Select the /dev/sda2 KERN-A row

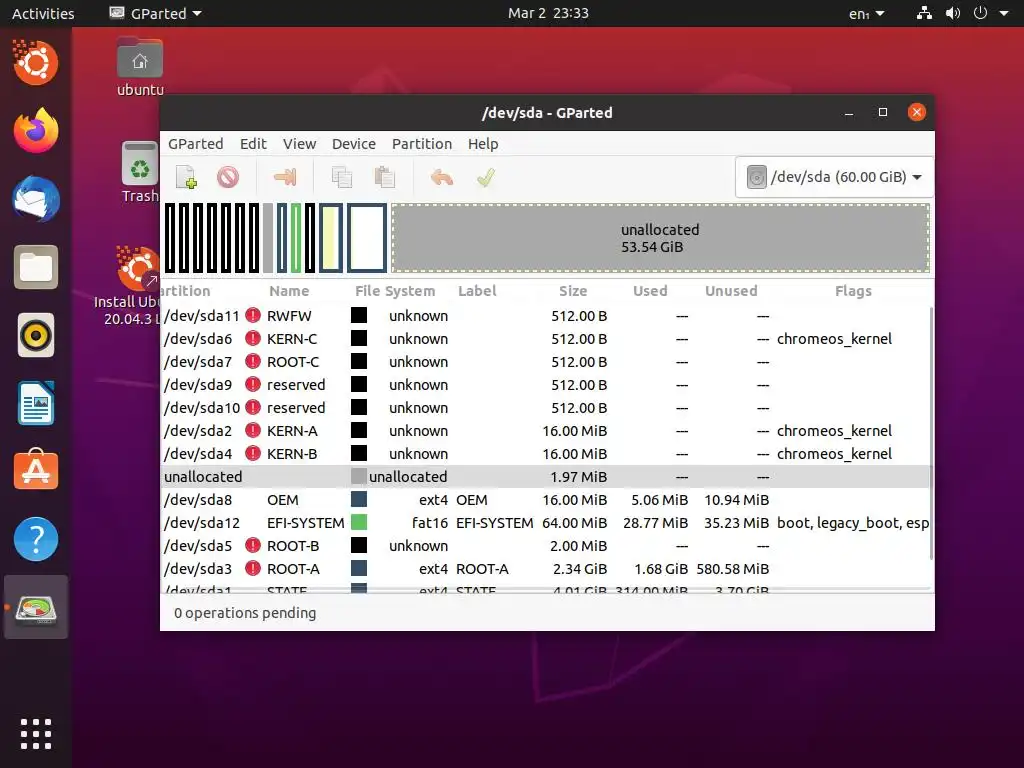tap(546, 430)
